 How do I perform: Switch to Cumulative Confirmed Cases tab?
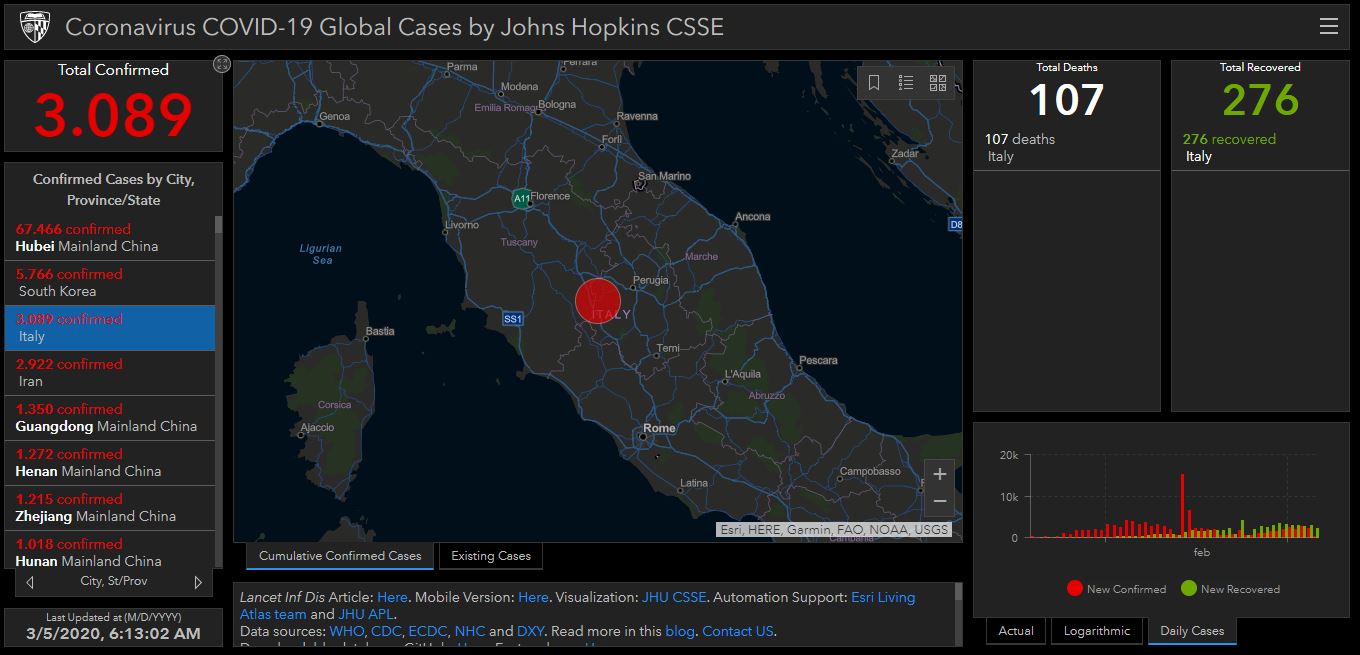tap(340, 556)
